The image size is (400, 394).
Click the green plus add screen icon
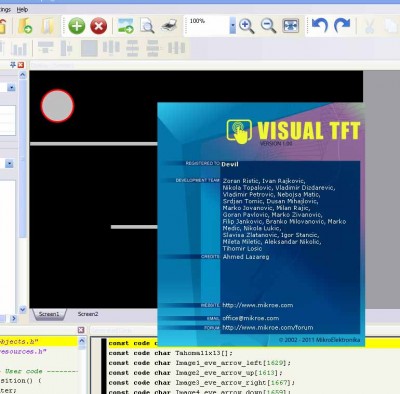(77, 26)
